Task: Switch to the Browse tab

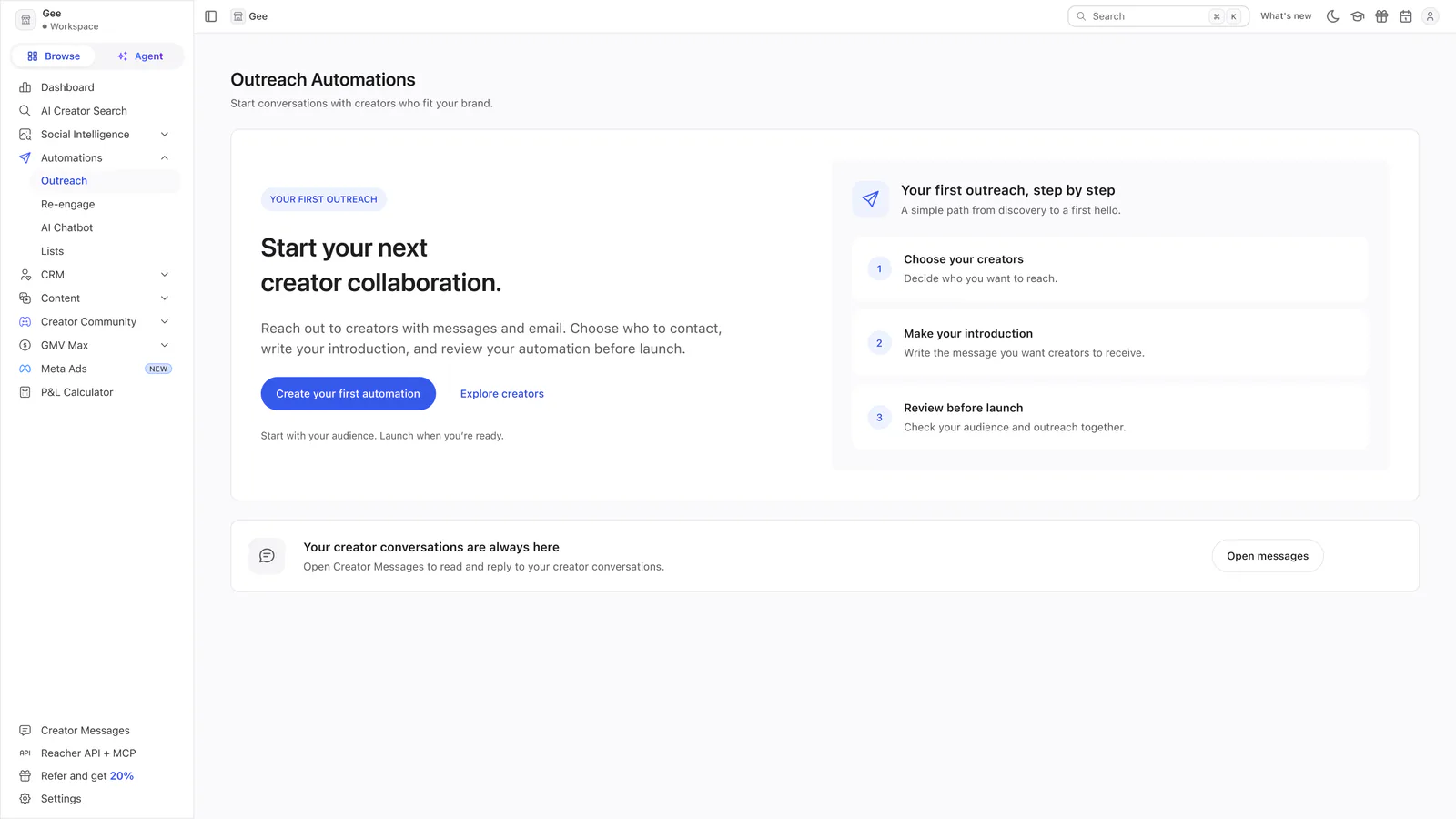Action: click(54, 56)
